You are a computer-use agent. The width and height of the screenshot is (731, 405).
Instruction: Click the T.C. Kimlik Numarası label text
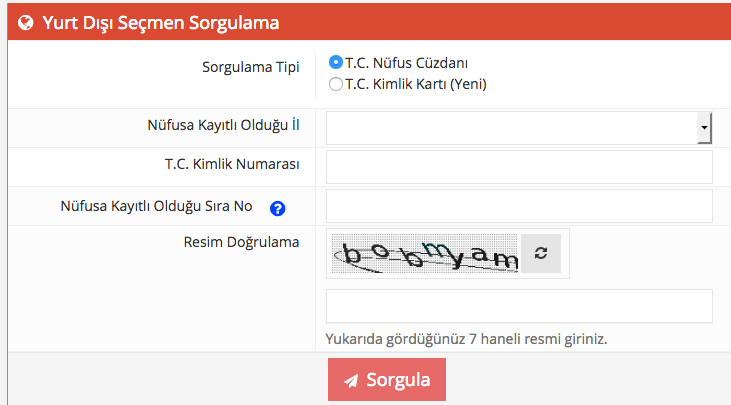pyautogui.click(x=232, y=163)
